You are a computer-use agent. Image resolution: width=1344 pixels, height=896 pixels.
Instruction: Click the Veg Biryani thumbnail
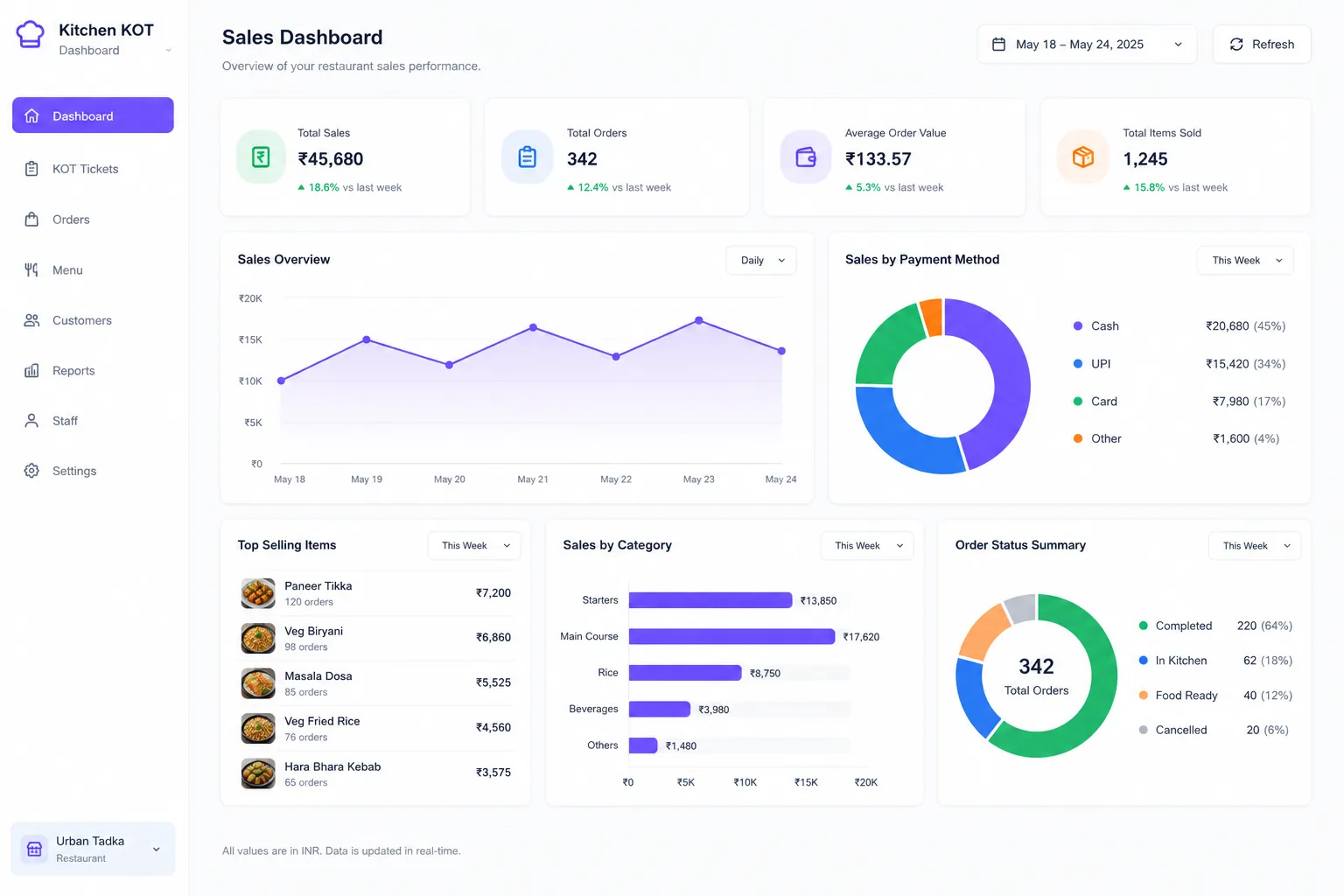(x=258, y=638)
